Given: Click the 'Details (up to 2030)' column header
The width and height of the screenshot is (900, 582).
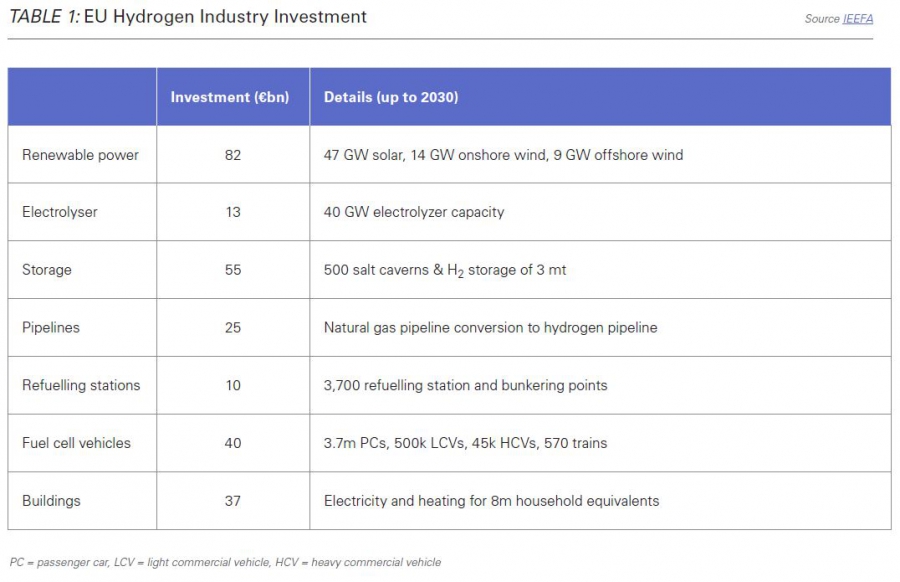Looking at the screenshot, I should pyautogui.click(x=391, y=97).
